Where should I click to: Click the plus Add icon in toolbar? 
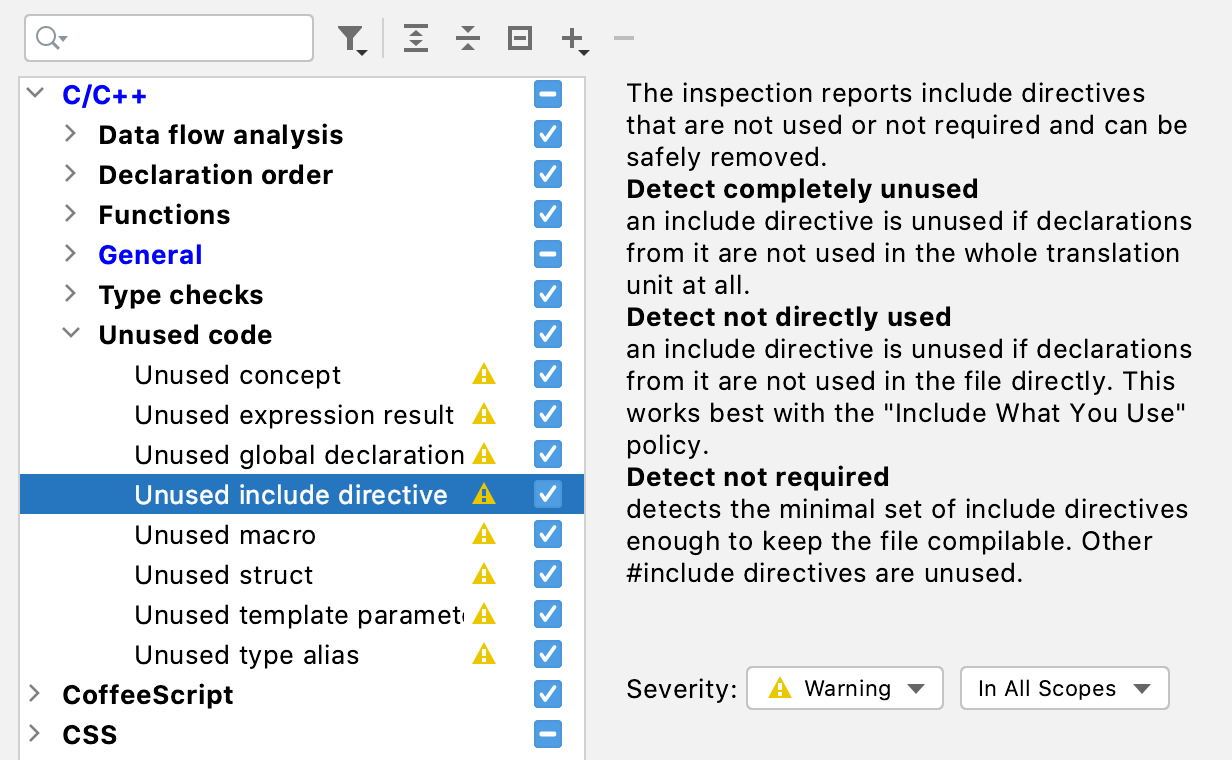573,39
